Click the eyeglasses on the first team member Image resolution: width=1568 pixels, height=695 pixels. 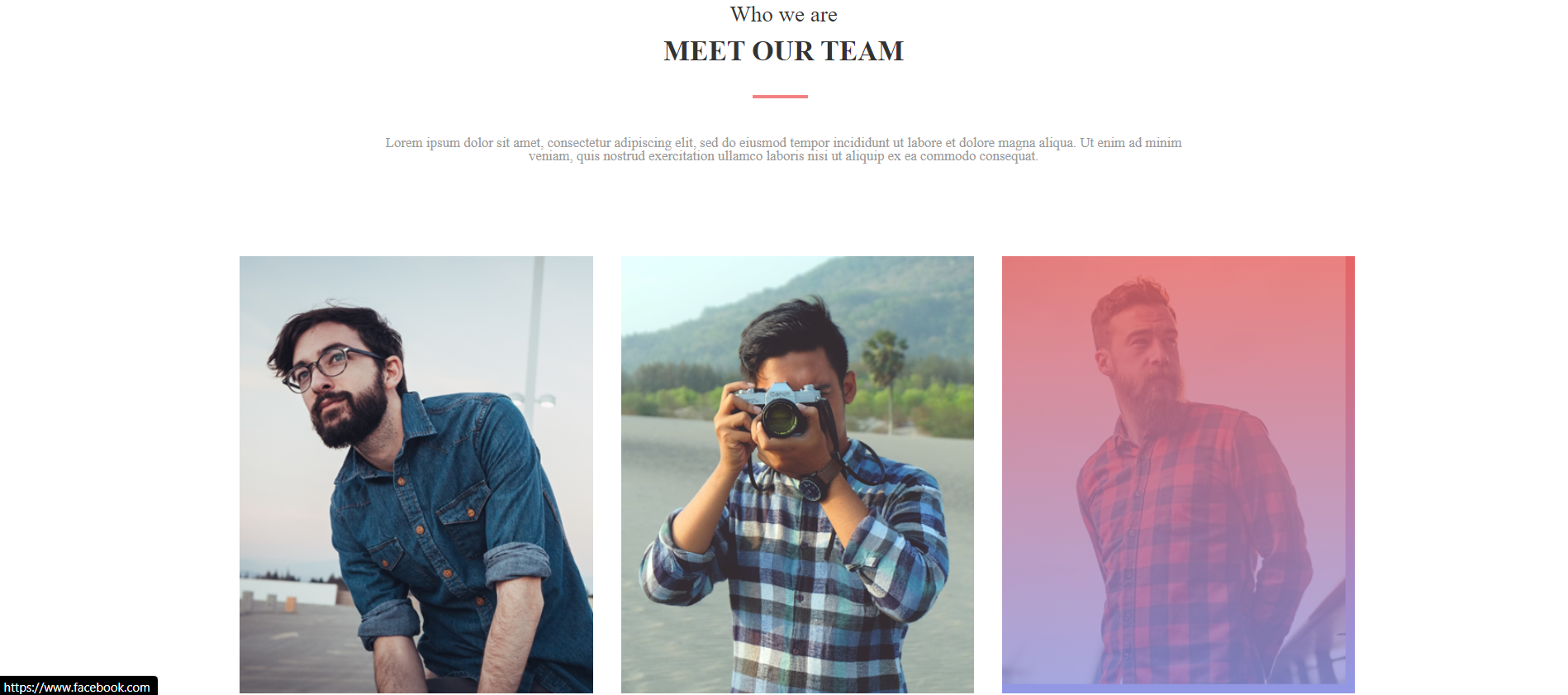point(330,369)
